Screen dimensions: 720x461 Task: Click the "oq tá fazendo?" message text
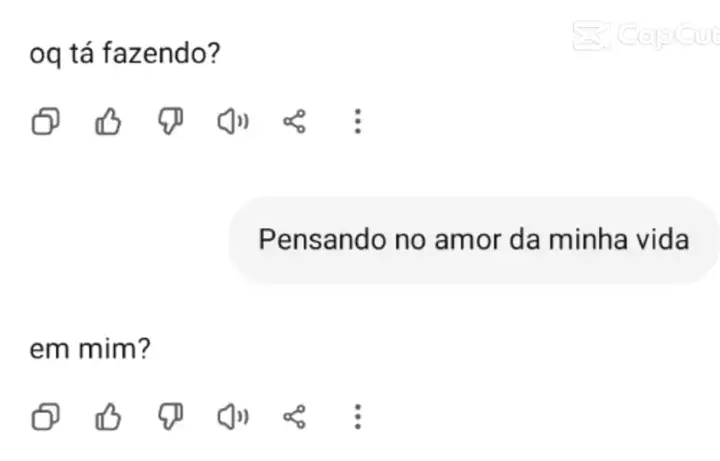pos(125,54)
